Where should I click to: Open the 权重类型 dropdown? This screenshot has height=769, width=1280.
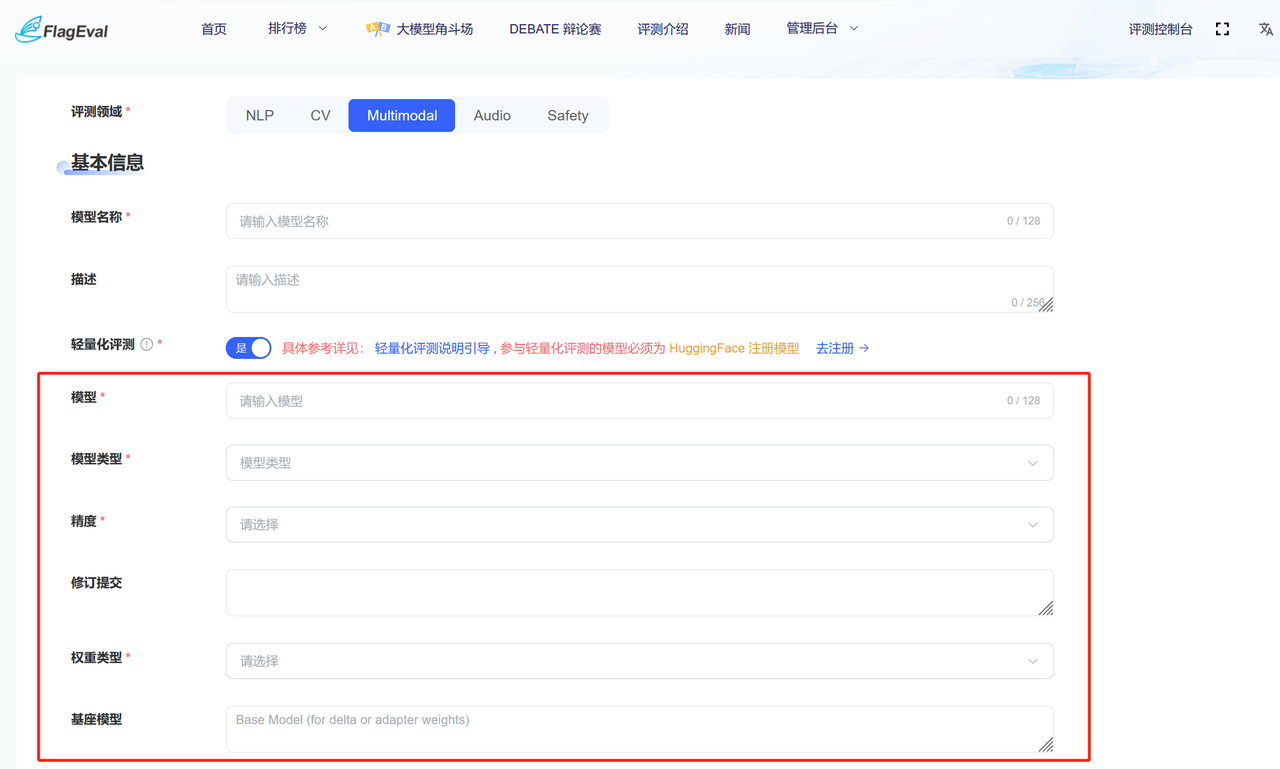click(x=639, y=661)
